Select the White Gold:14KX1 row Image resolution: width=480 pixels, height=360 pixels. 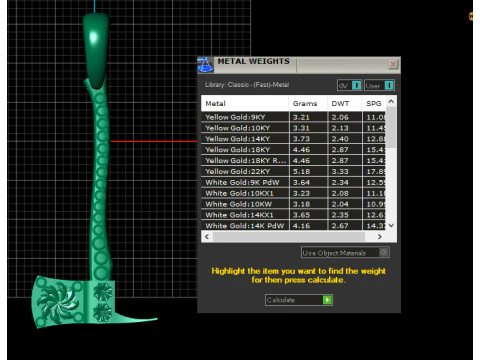pyautogui.click(x=294, y=215)
